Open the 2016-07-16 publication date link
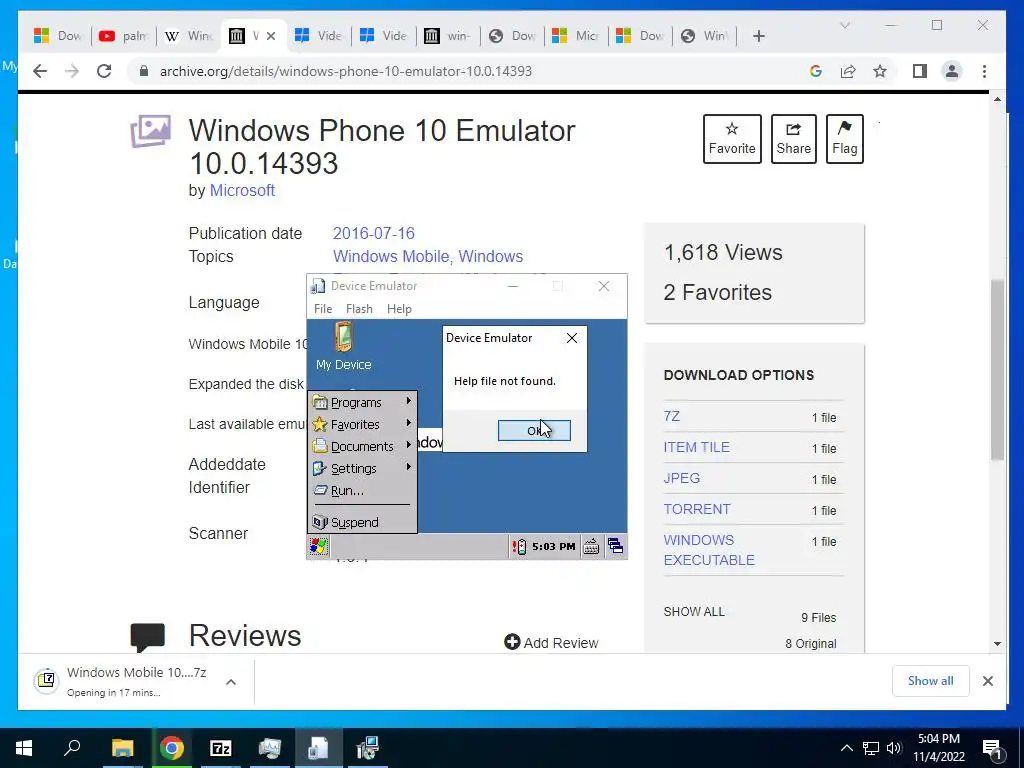Image resolution: width=1024 pixels, height=768 pixels. click(374, 233)
